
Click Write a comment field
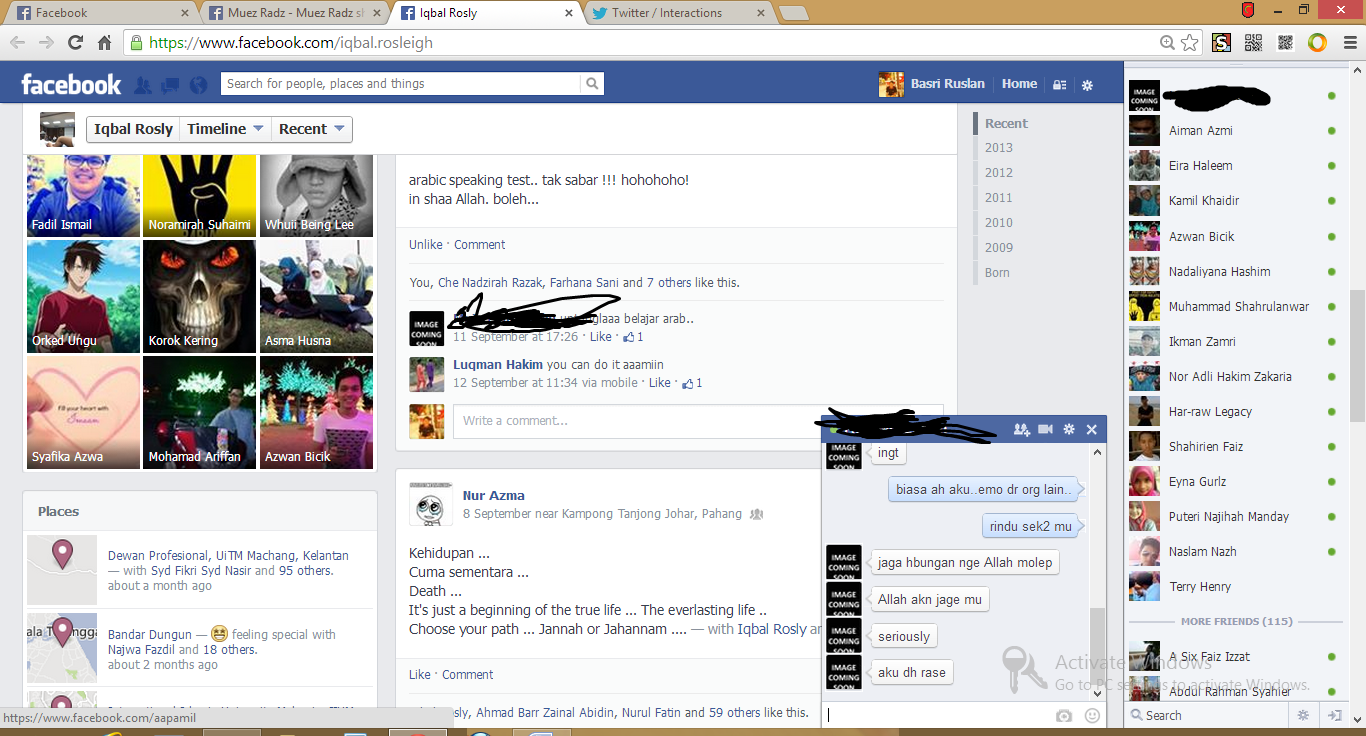tap(698, 421)
